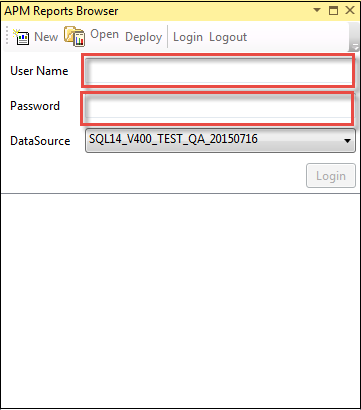
Task: Maximize the APM Reports Browser panel
Action: [x=333, y=10]
